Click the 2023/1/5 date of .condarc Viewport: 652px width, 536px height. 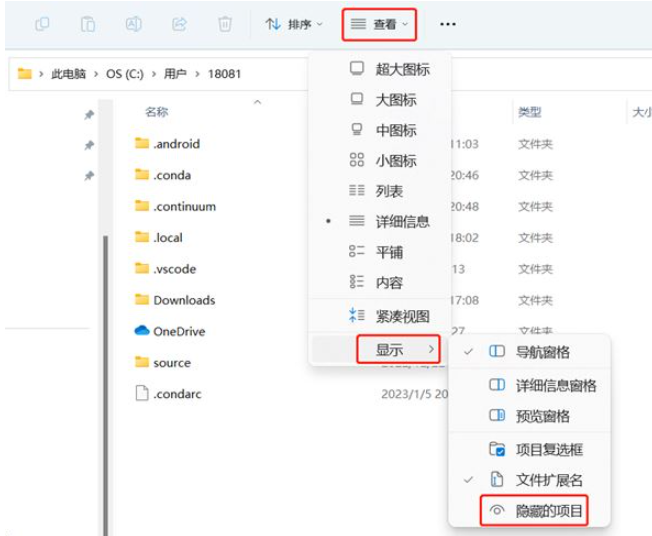coord(415,394)
